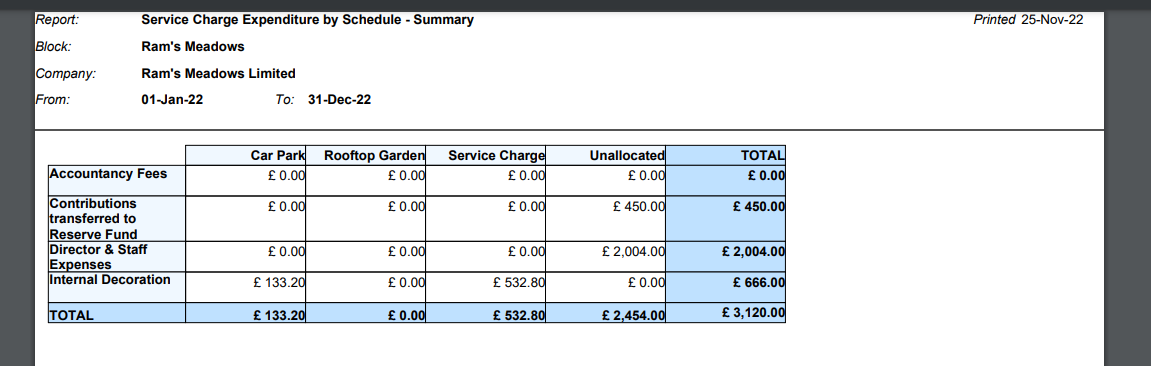Screen dimensions: 1151x366
Task: Select the Rooftop Garden column header
Action: (366, 155)
